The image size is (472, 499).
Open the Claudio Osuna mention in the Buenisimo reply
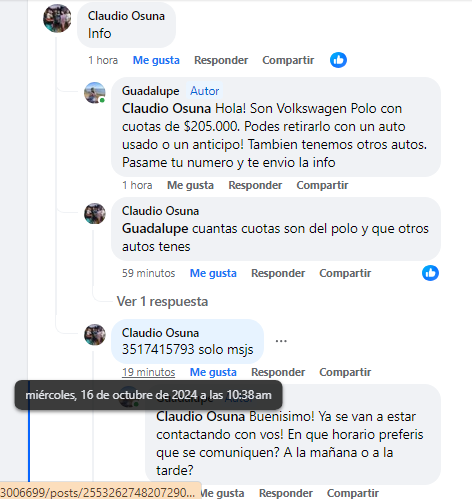[201, 417]
